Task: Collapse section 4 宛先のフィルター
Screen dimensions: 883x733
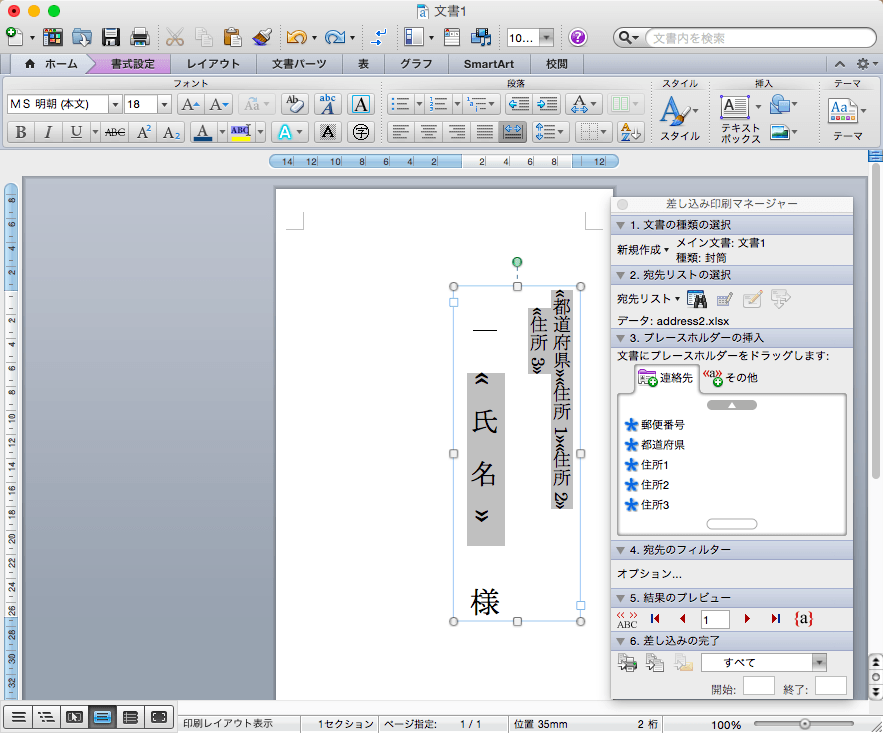Action: [621, 550]
